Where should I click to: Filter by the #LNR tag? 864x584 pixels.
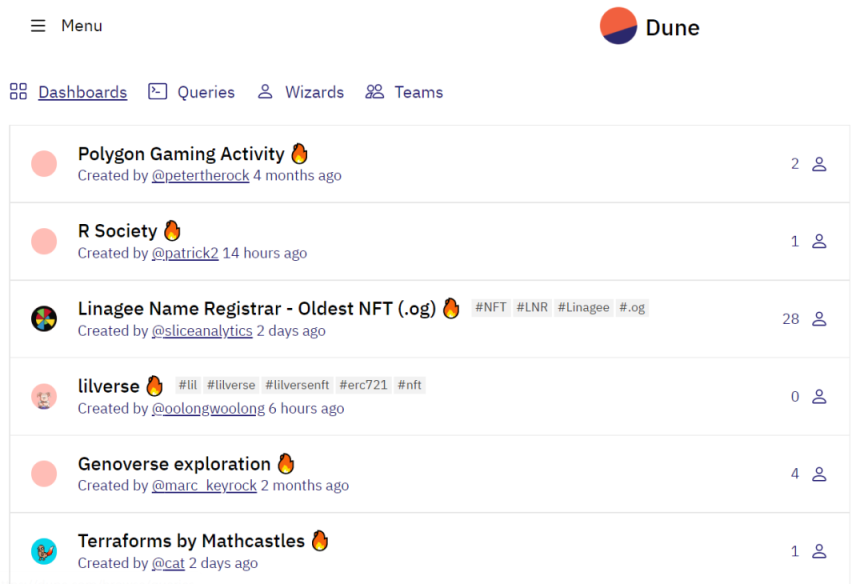(532, 307)
